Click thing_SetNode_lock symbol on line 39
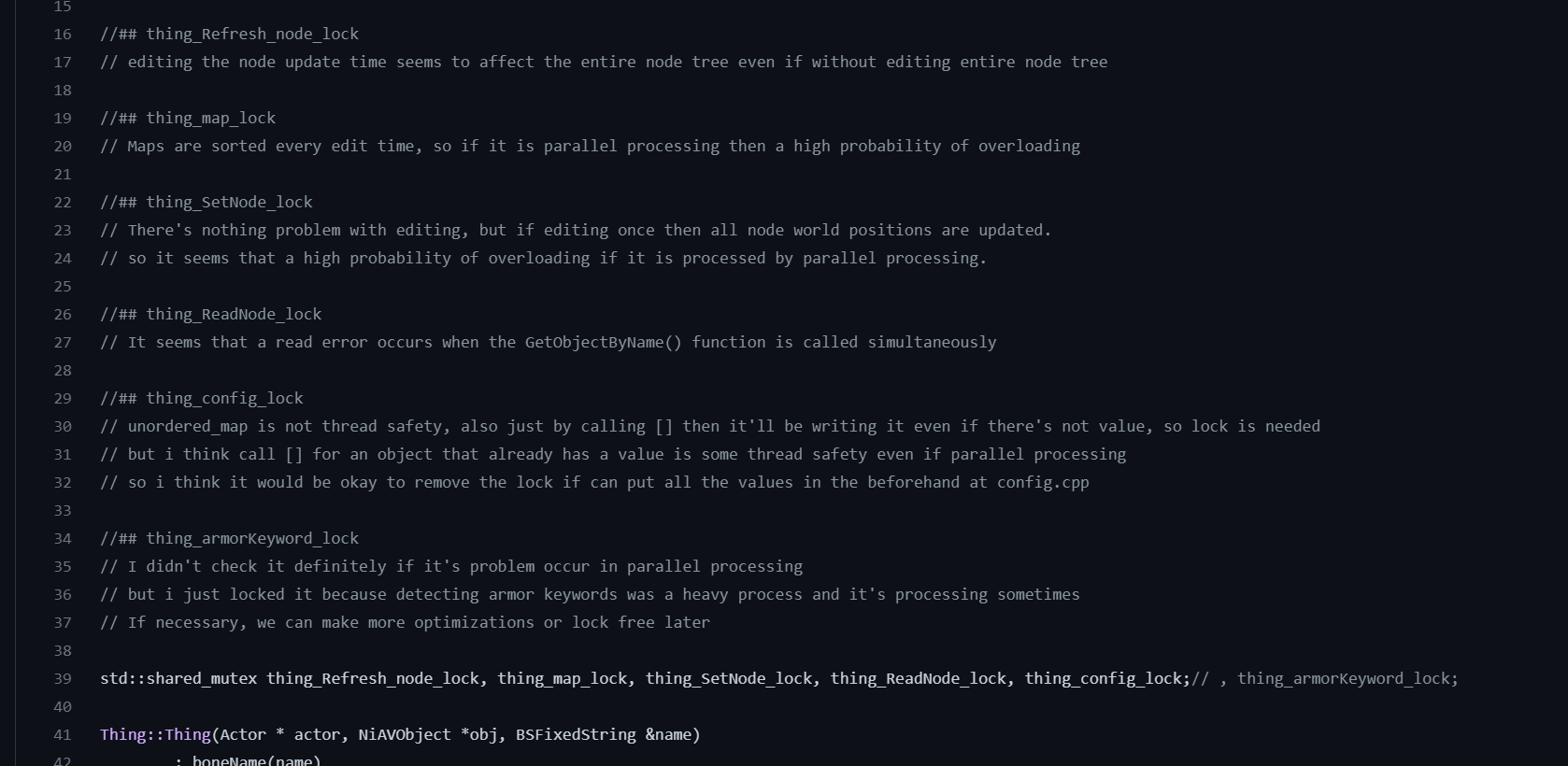The image size is (1568, 766). coord(729,679)
